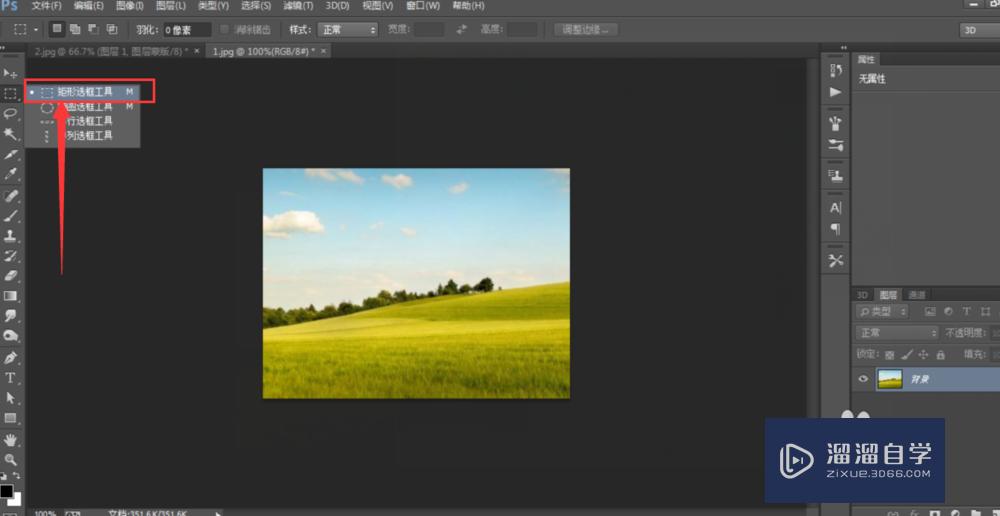
Task: Swap foreground and background colors
Action: [17, 476]
